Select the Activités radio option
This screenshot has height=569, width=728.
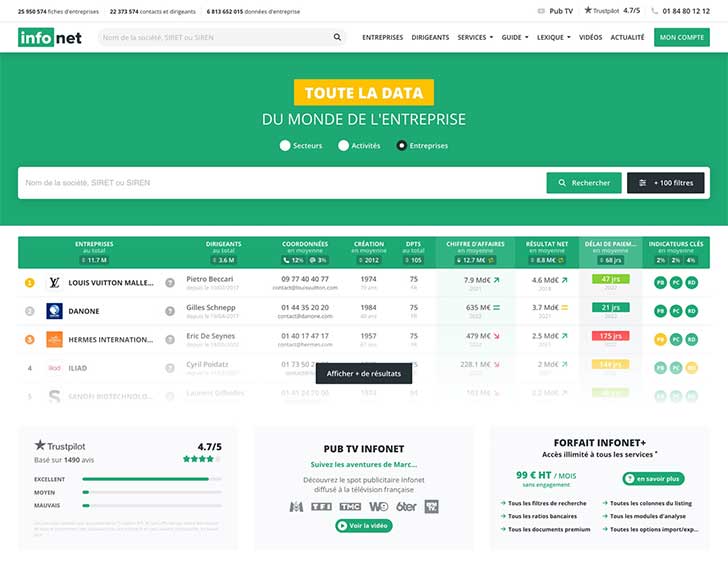click(x=344, y=146)
